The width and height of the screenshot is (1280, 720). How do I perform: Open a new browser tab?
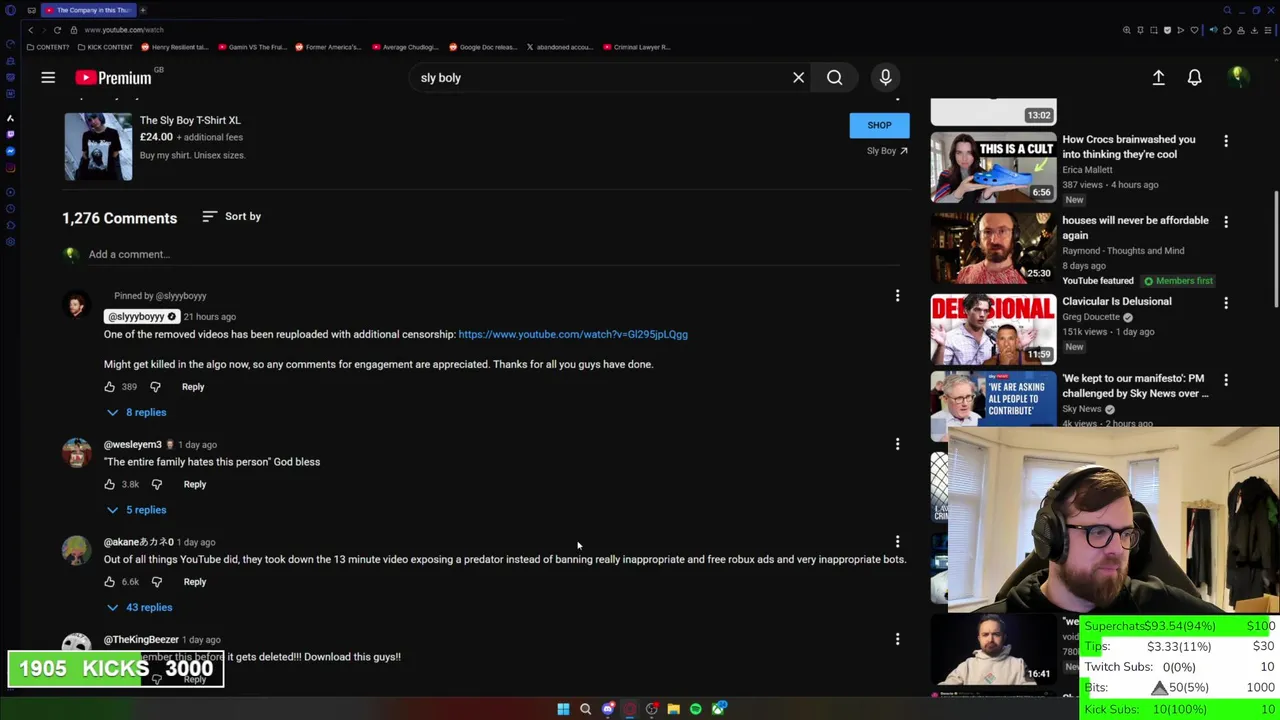pyautogui.click(x=142, y=10)
